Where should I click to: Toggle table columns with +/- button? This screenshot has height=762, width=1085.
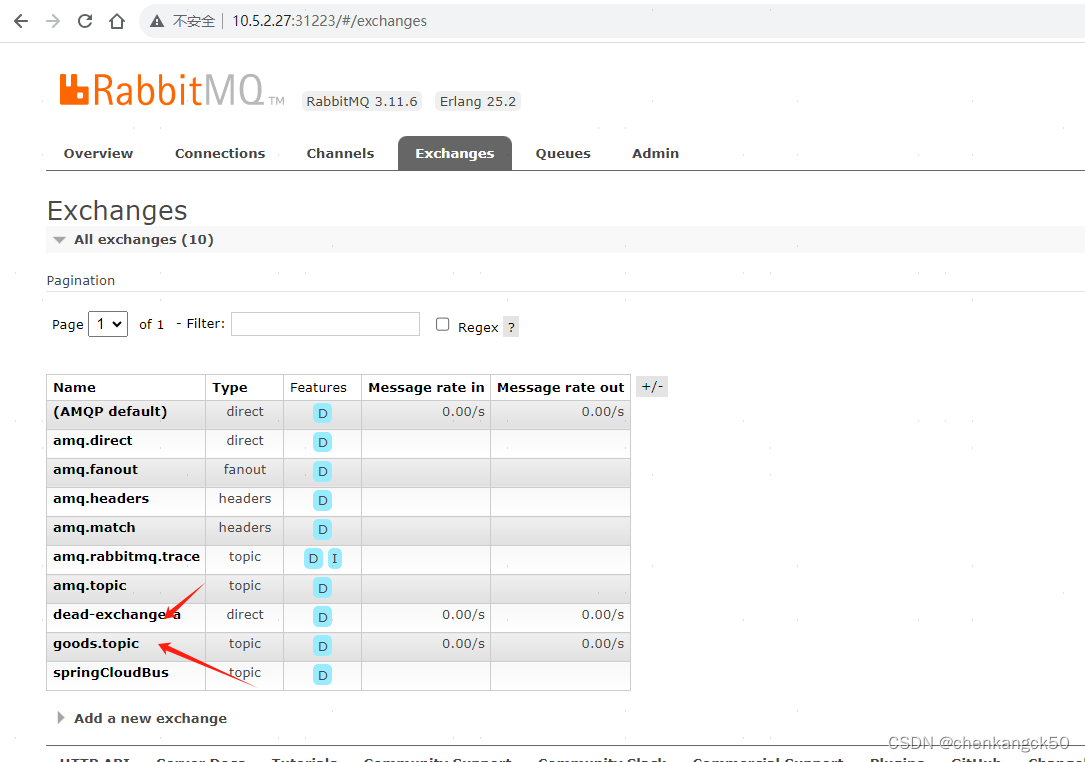[x=652, y=387]
